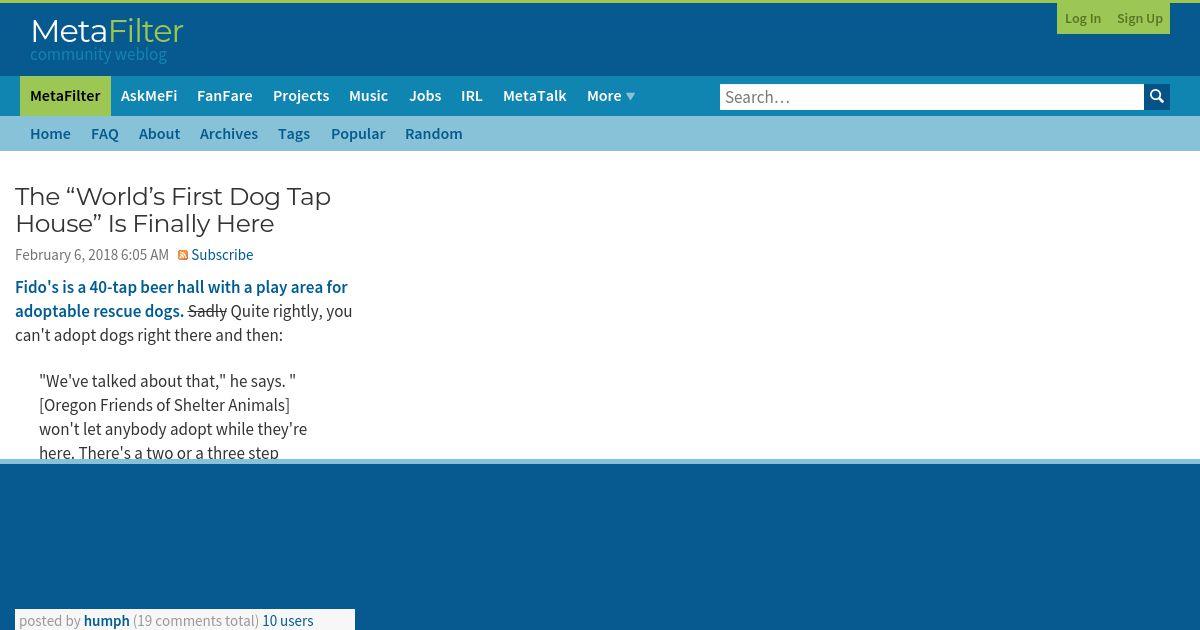Open the Fido's 40-tap beer hall link
The height and width of the screenshot is (630, 1200).
coord(181,299)
